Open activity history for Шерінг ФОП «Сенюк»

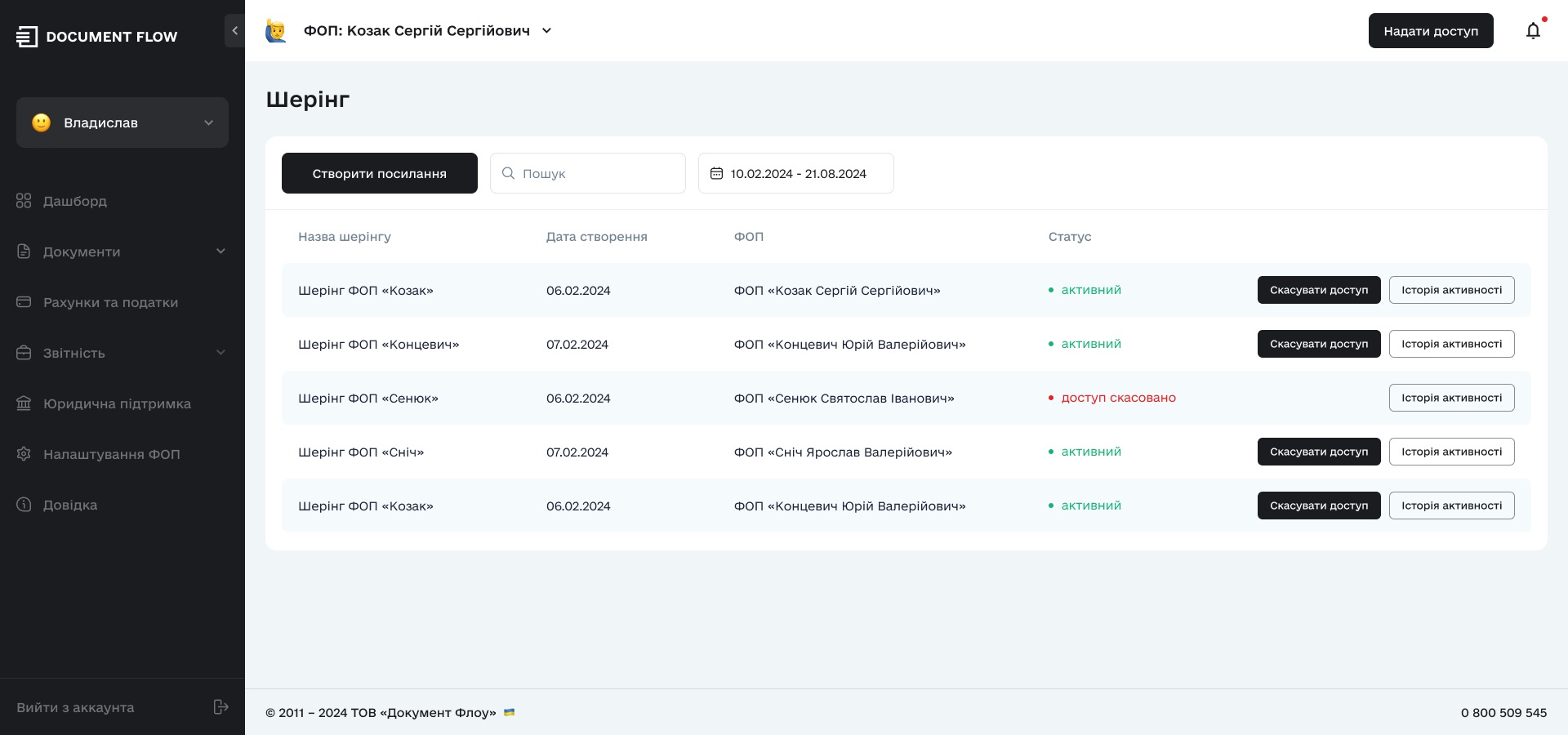tap(1452, 398)
